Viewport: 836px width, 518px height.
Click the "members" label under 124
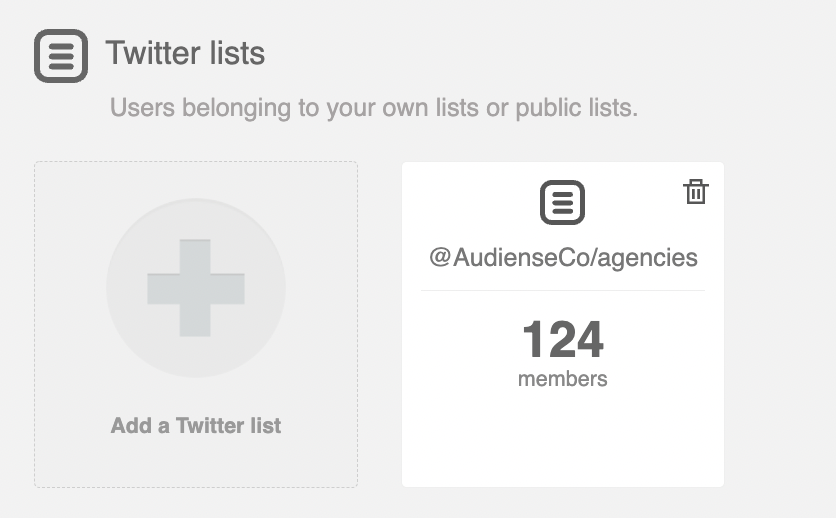[x=562, y=379]
